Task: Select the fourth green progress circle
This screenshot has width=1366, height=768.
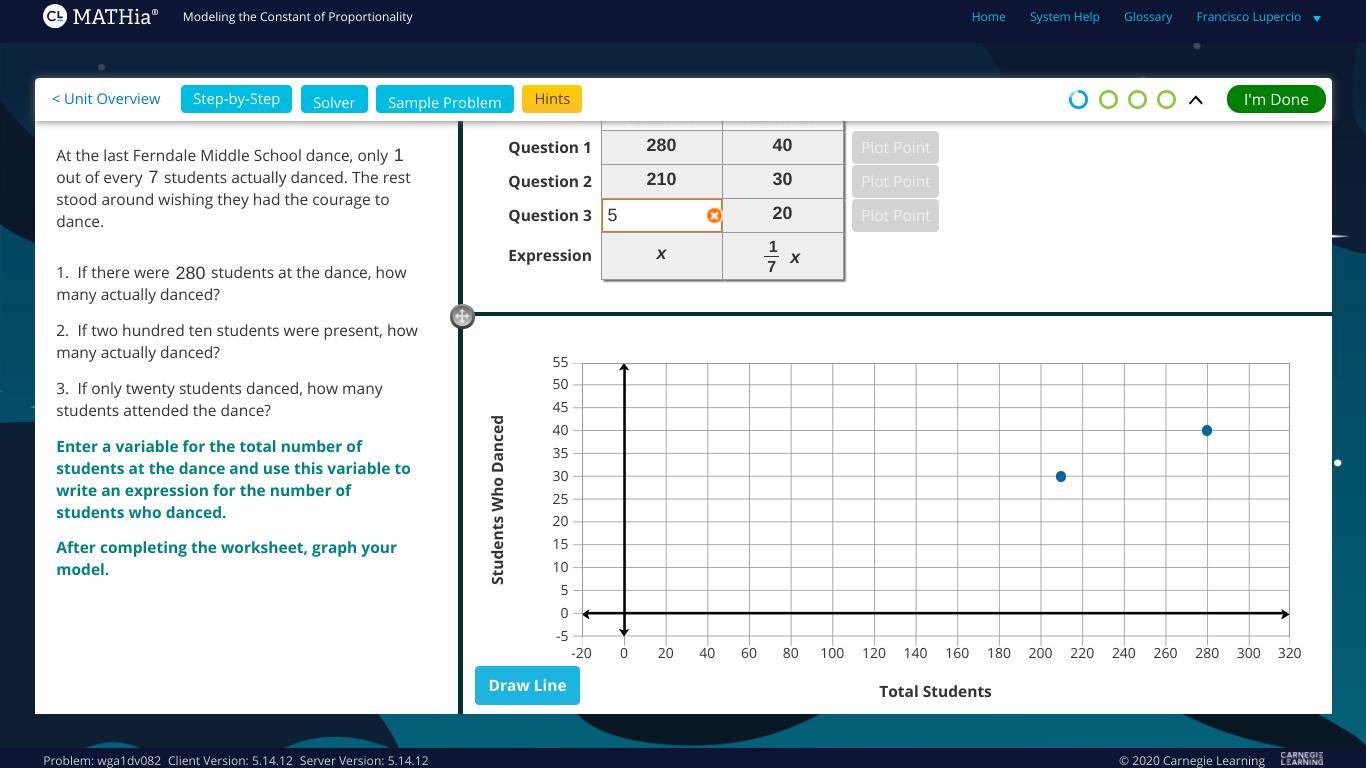Action: click(1166, 99)
